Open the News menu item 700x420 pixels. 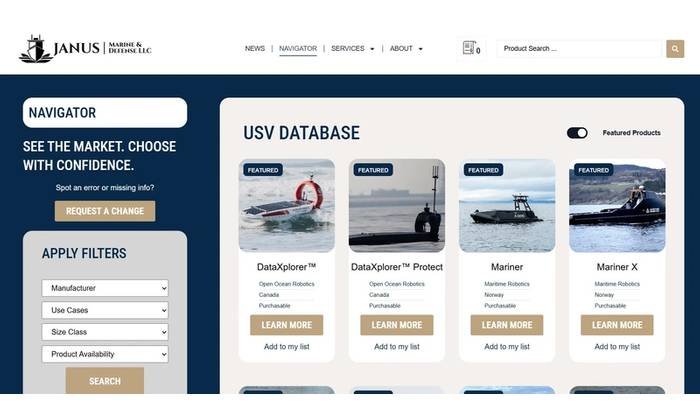(255, 48)
